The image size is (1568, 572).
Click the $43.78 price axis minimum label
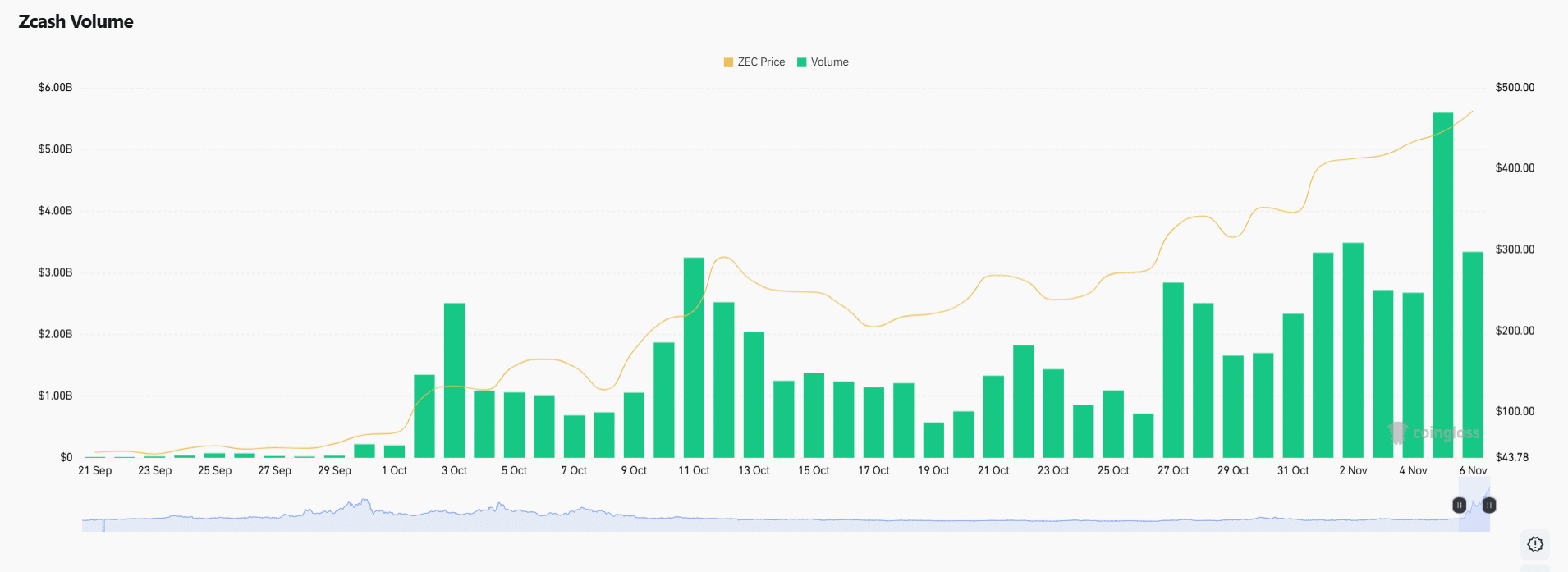pyautogui.click(x=1512, y=457)
